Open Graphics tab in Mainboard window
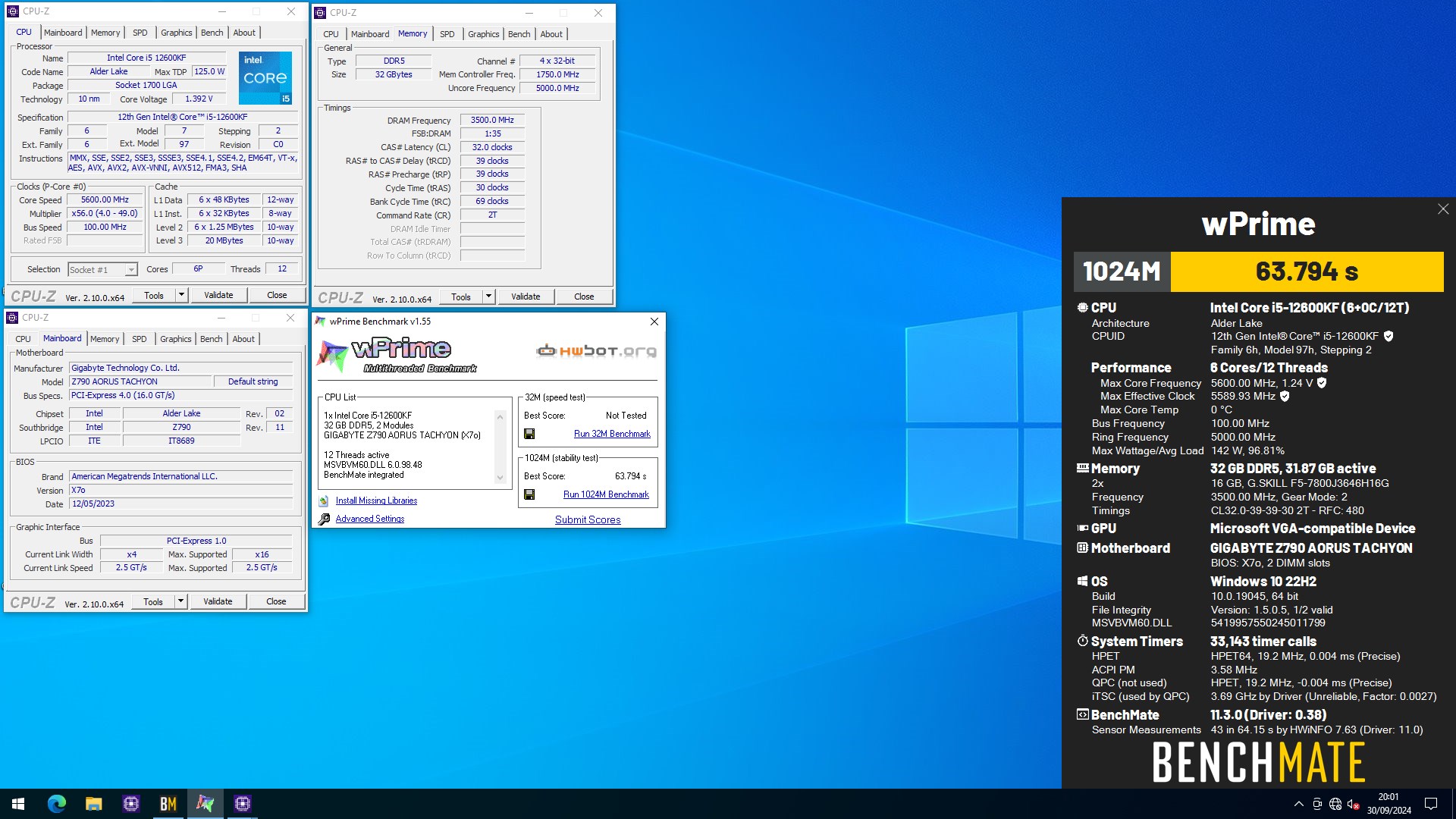This screenshot has height=819, width=1456. 176,339
